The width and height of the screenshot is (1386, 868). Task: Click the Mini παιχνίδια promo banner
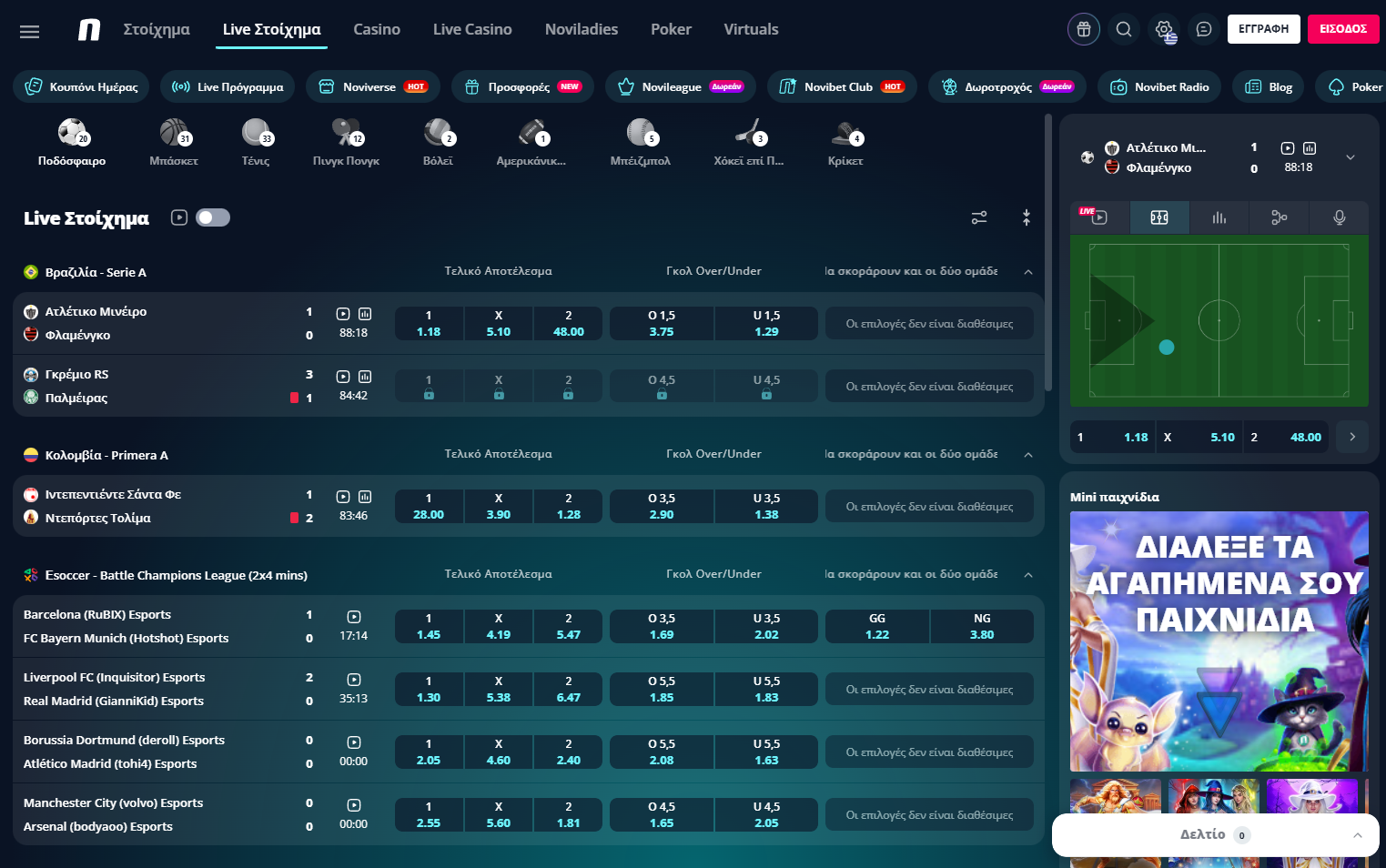pyautogui.click(x=1219, y=641)
